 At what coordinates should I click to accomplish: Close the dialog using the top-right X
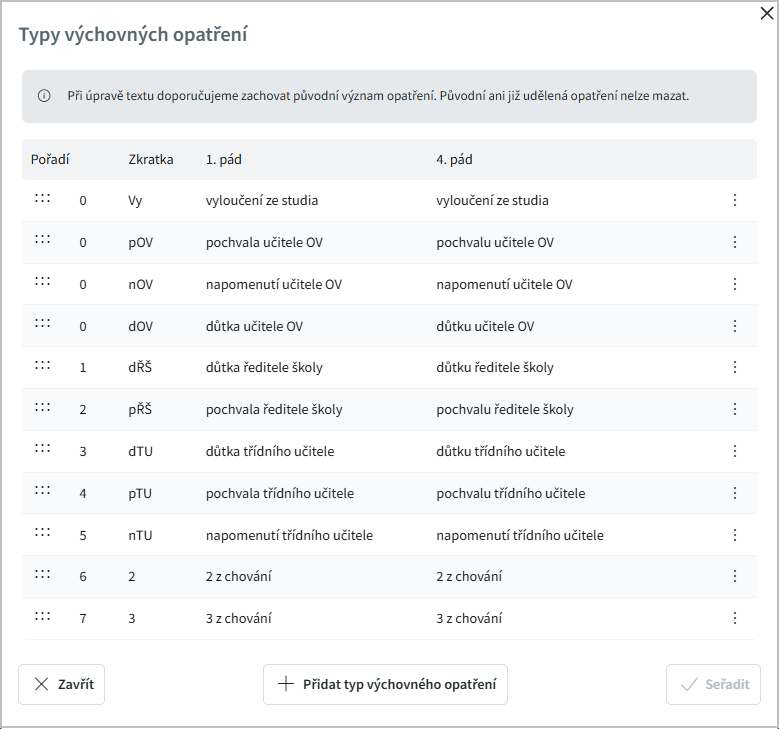click(x=767, y=13)
